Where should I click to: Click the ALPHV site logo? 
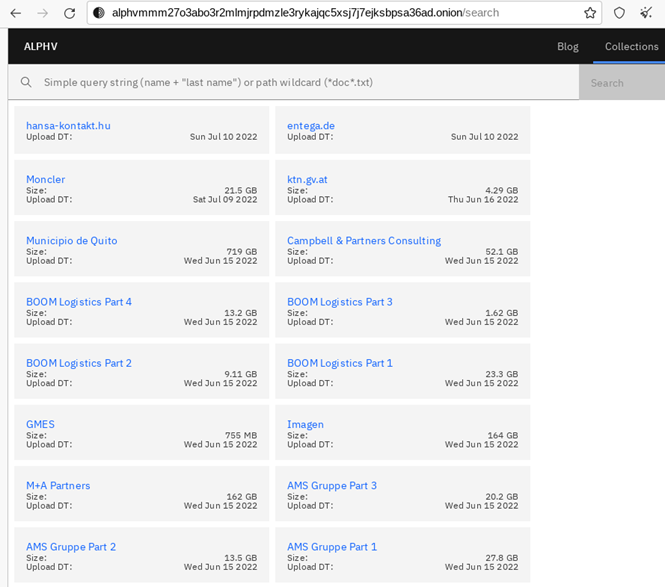41,46
